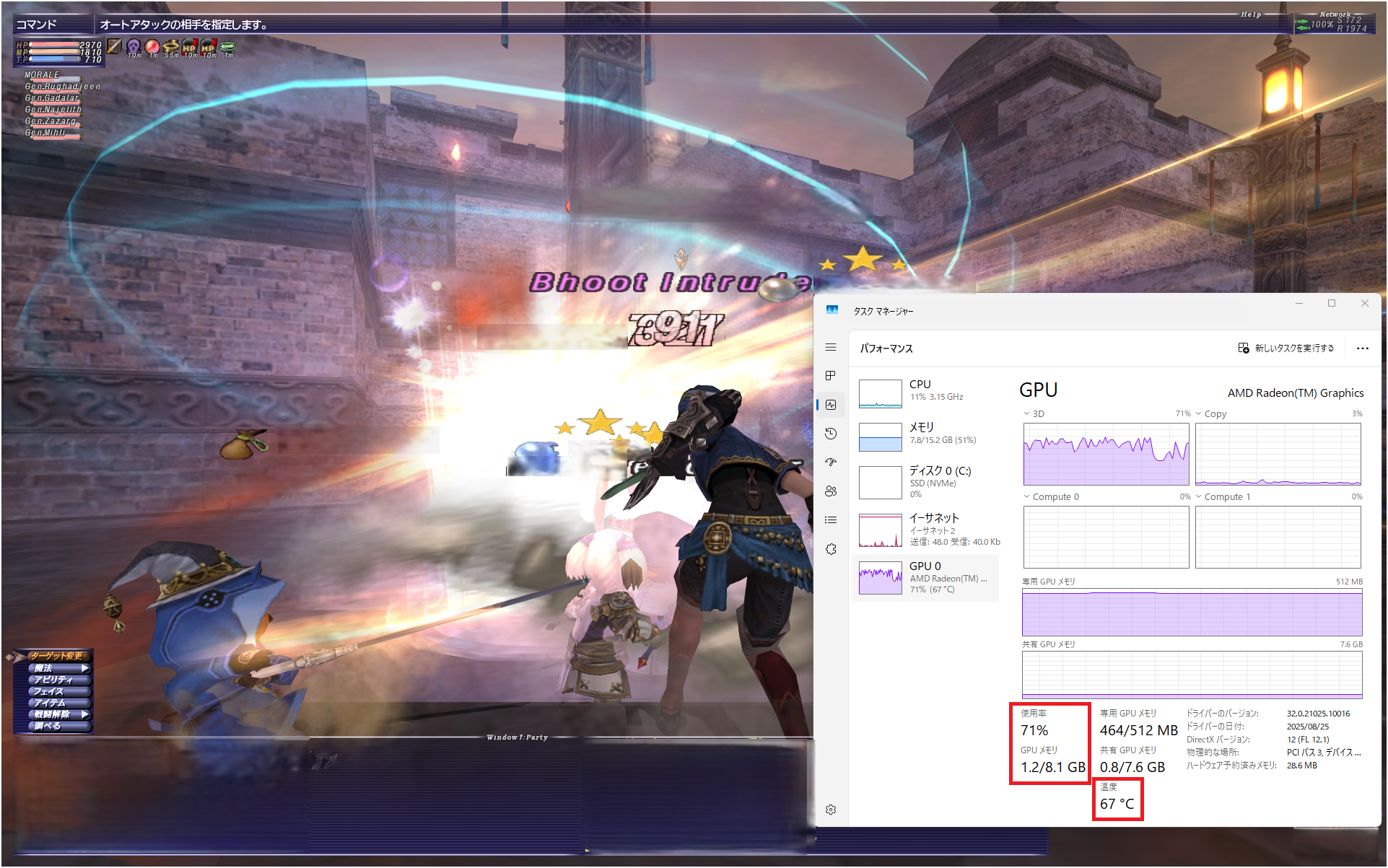Open Task Manager hamburger navigation menu
This screenshot has width=1388, height=868.
click(x=831, y=348)
